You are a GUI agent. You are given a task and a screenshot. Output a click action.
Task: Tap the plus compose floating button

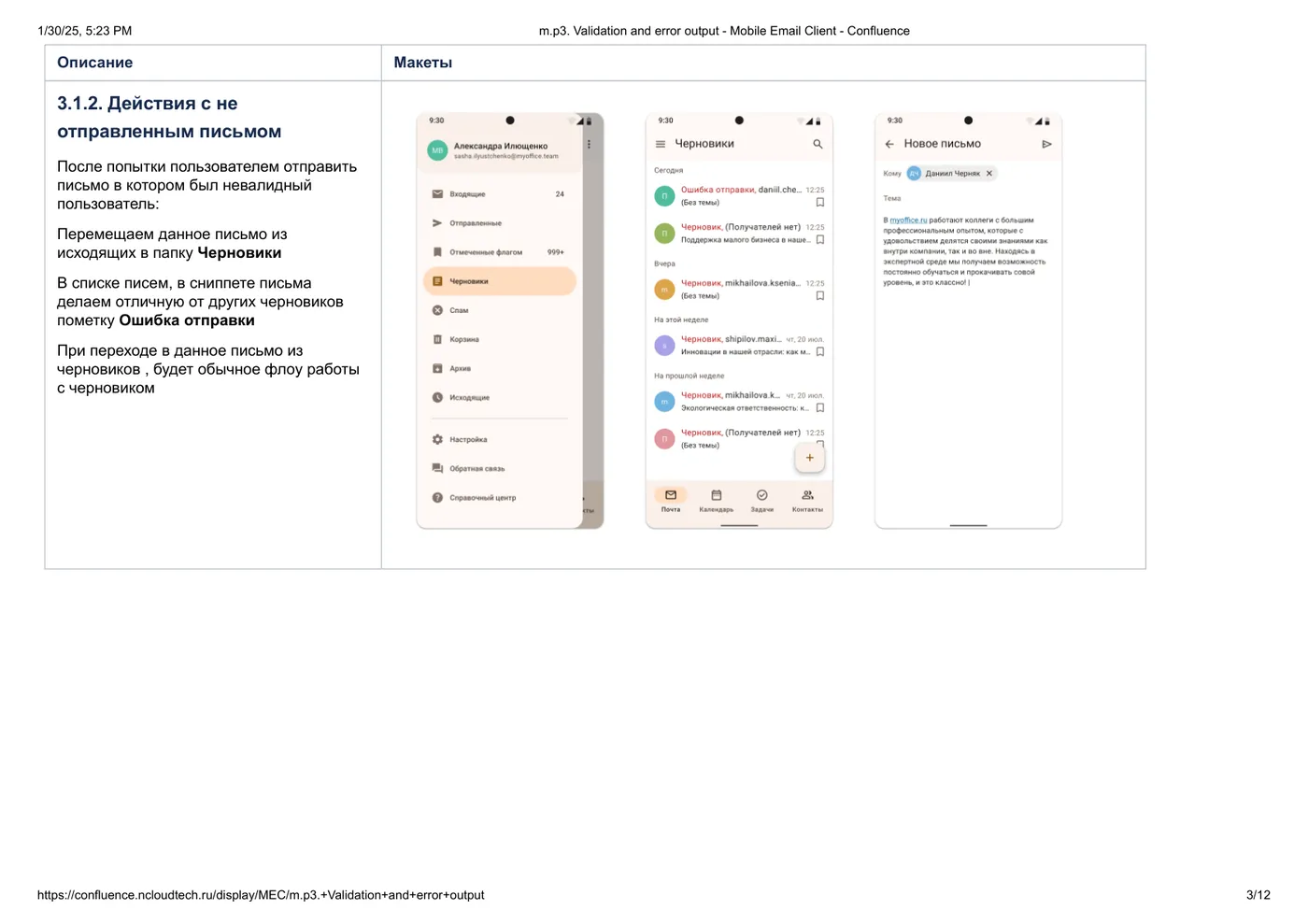pos(810,458)
